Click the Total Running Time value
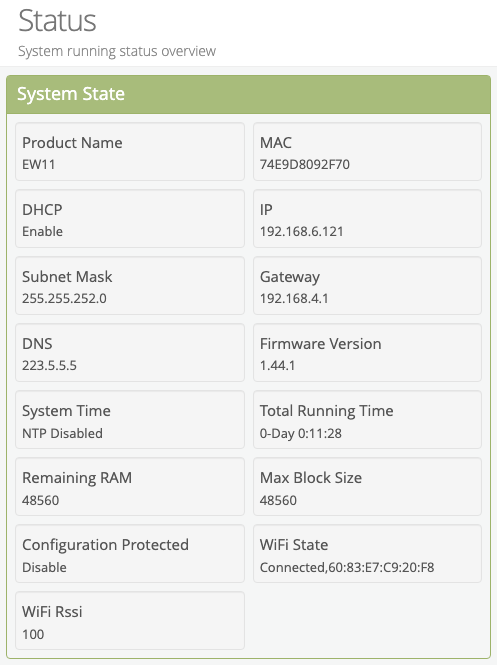Screen dimensions: 497x665 click(301, 433)
